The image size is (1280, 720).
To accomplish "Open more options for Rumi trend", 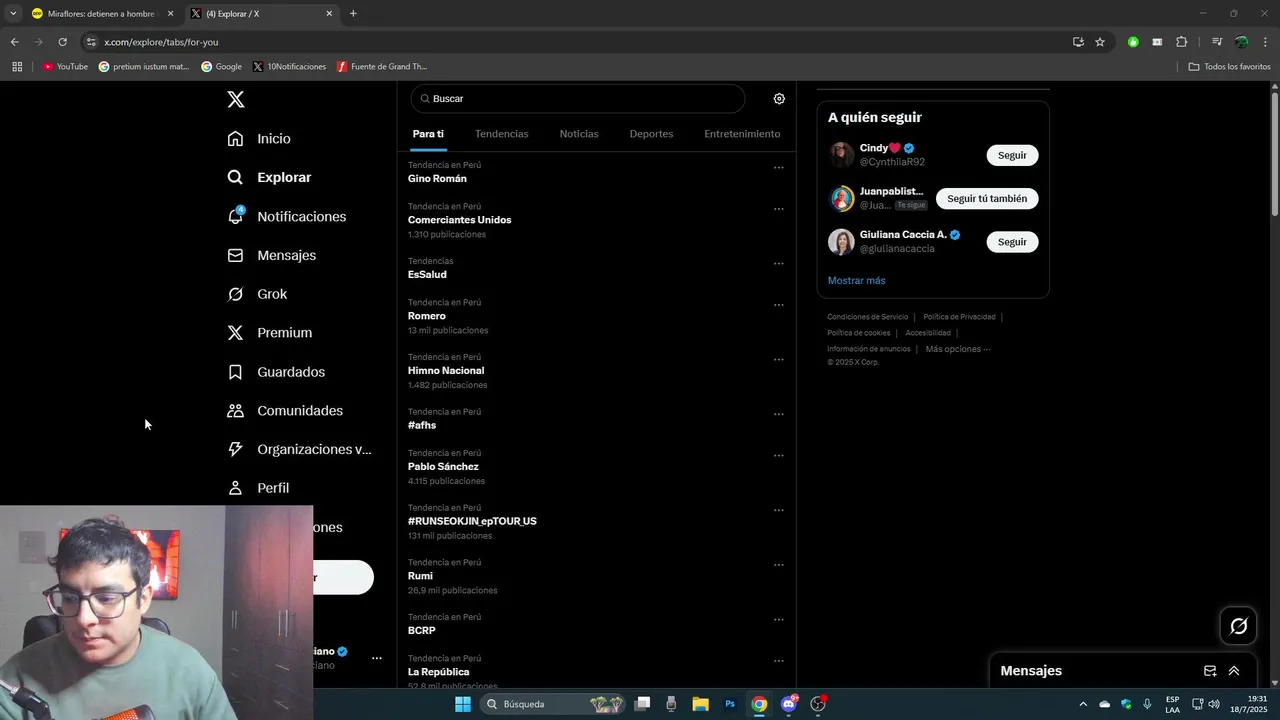I will coord(778,565).
